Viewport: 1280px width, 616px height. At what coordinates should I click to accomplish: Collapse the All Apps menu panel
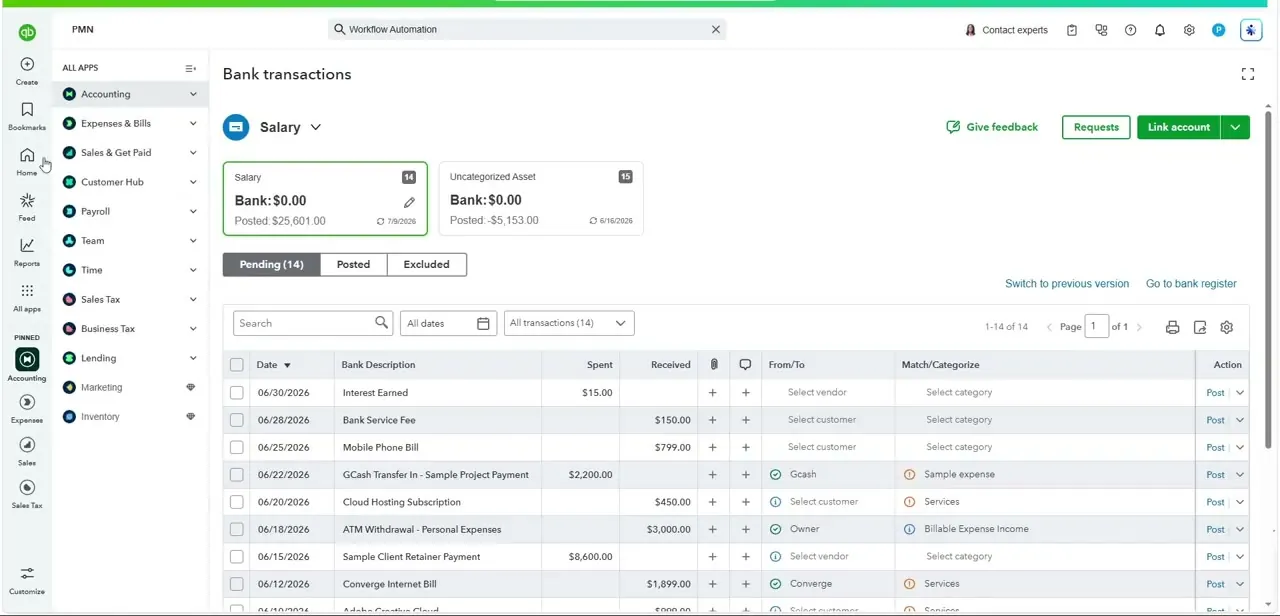(x=190, y=68)
